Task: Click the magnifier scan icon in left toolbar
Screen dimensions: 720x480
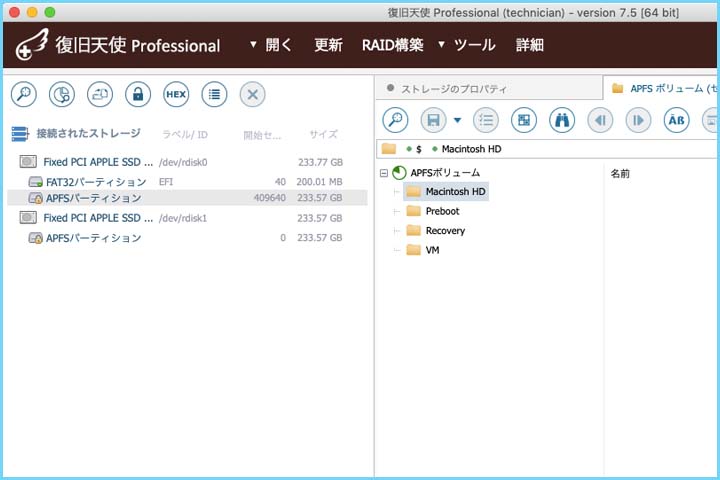Action: coord(23,95)
